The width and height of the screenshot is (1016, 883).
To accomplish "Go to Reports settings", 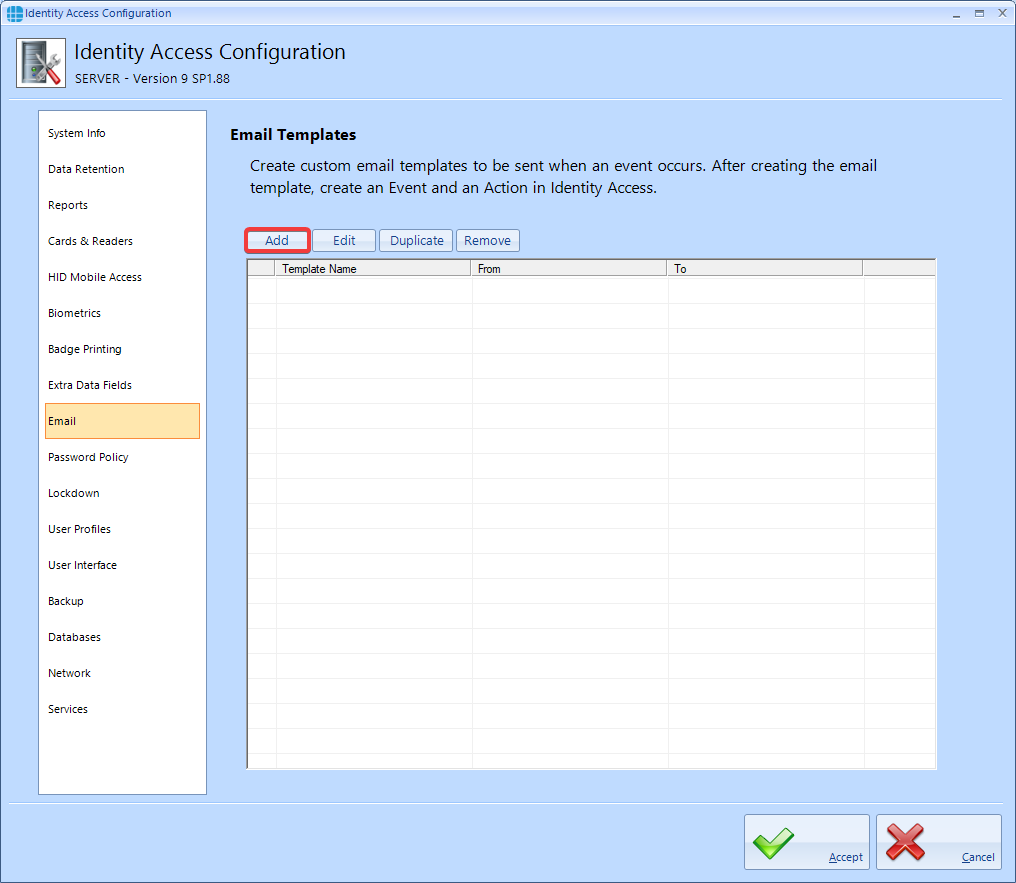I will tap(122, 205).
